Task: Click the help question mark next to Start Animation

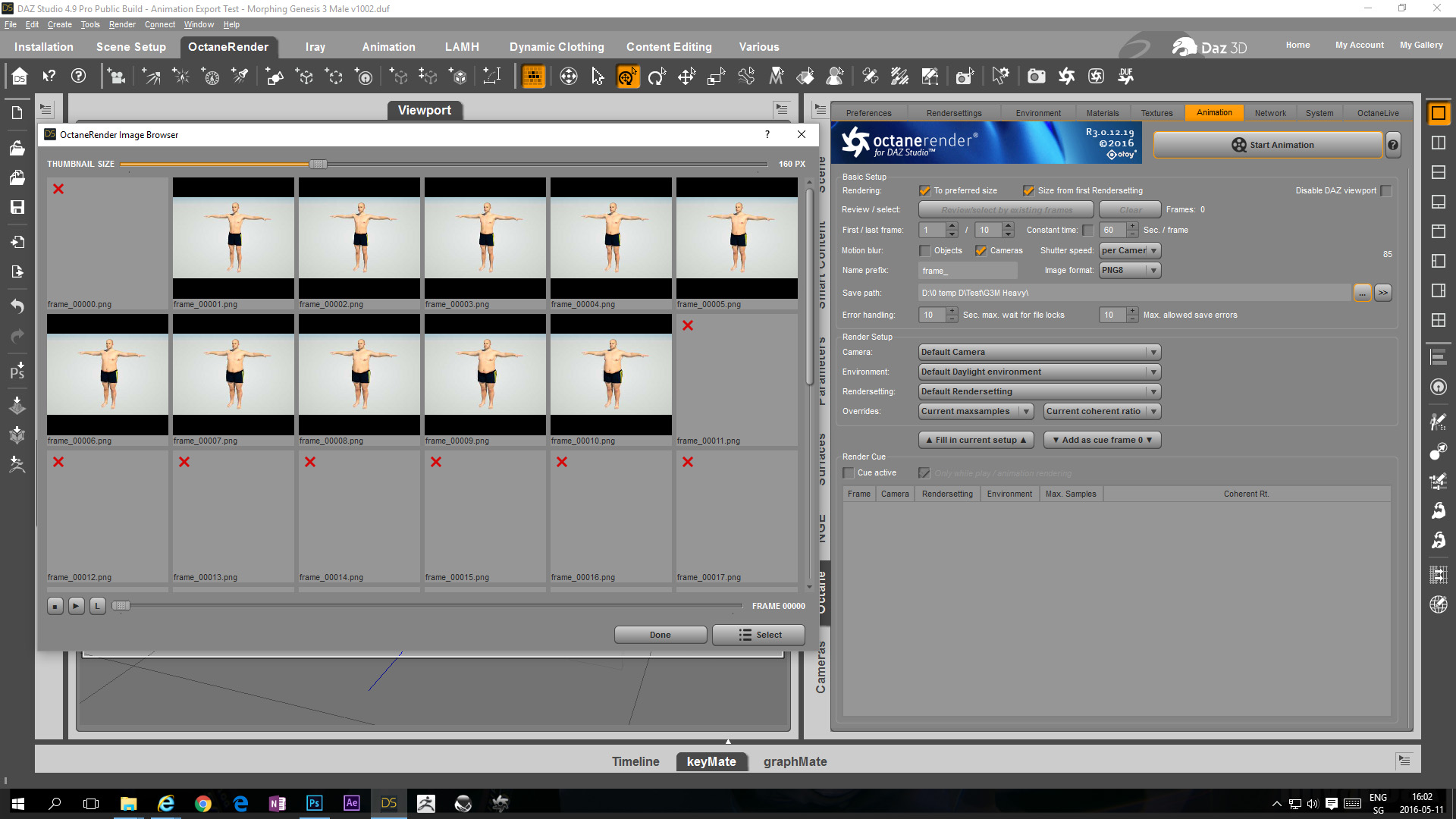Action: coord(1393,145)
